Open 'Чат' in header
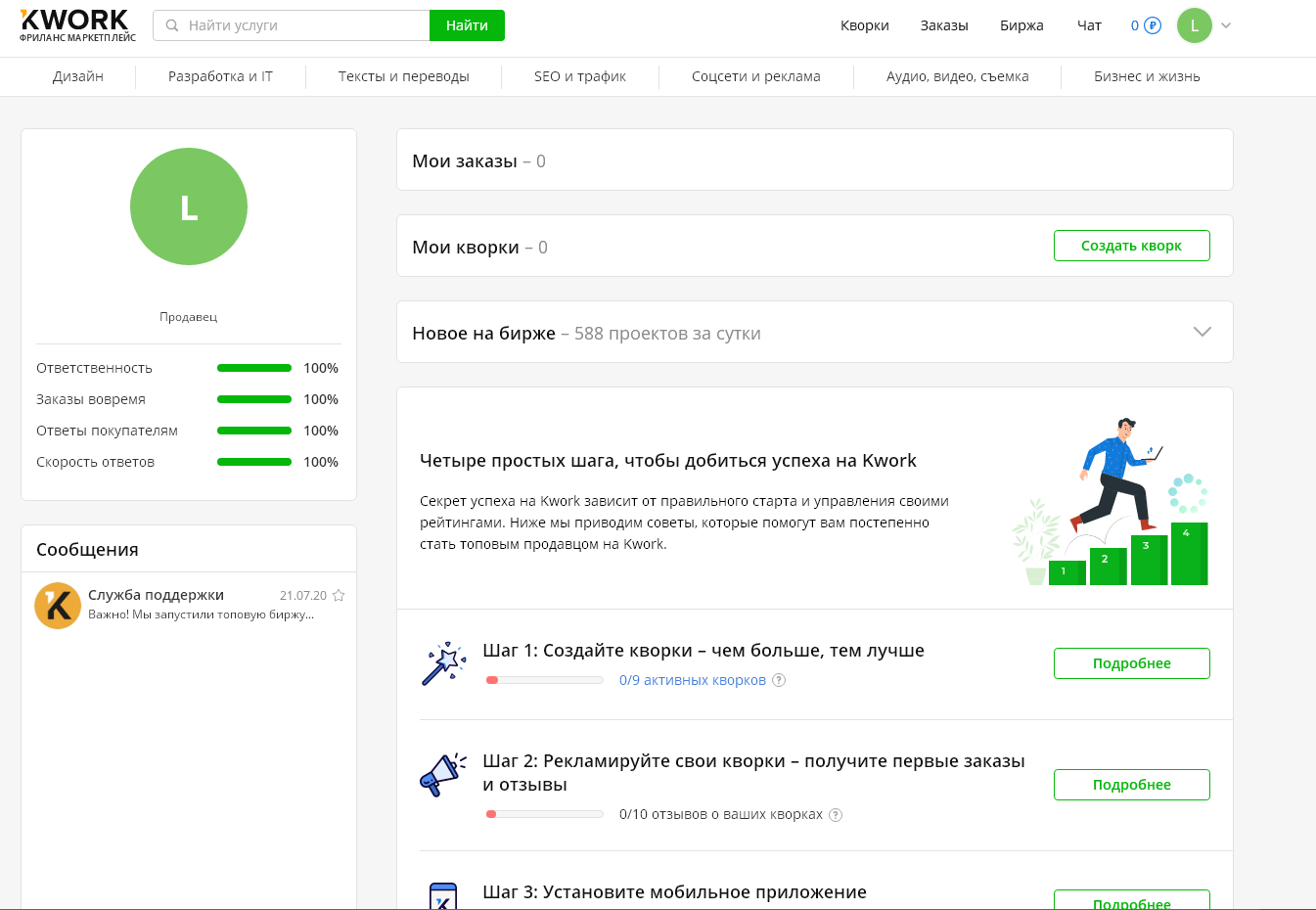Image resolution: width=1316 pixels, height=910 pixels. (x=1089, y=25)
